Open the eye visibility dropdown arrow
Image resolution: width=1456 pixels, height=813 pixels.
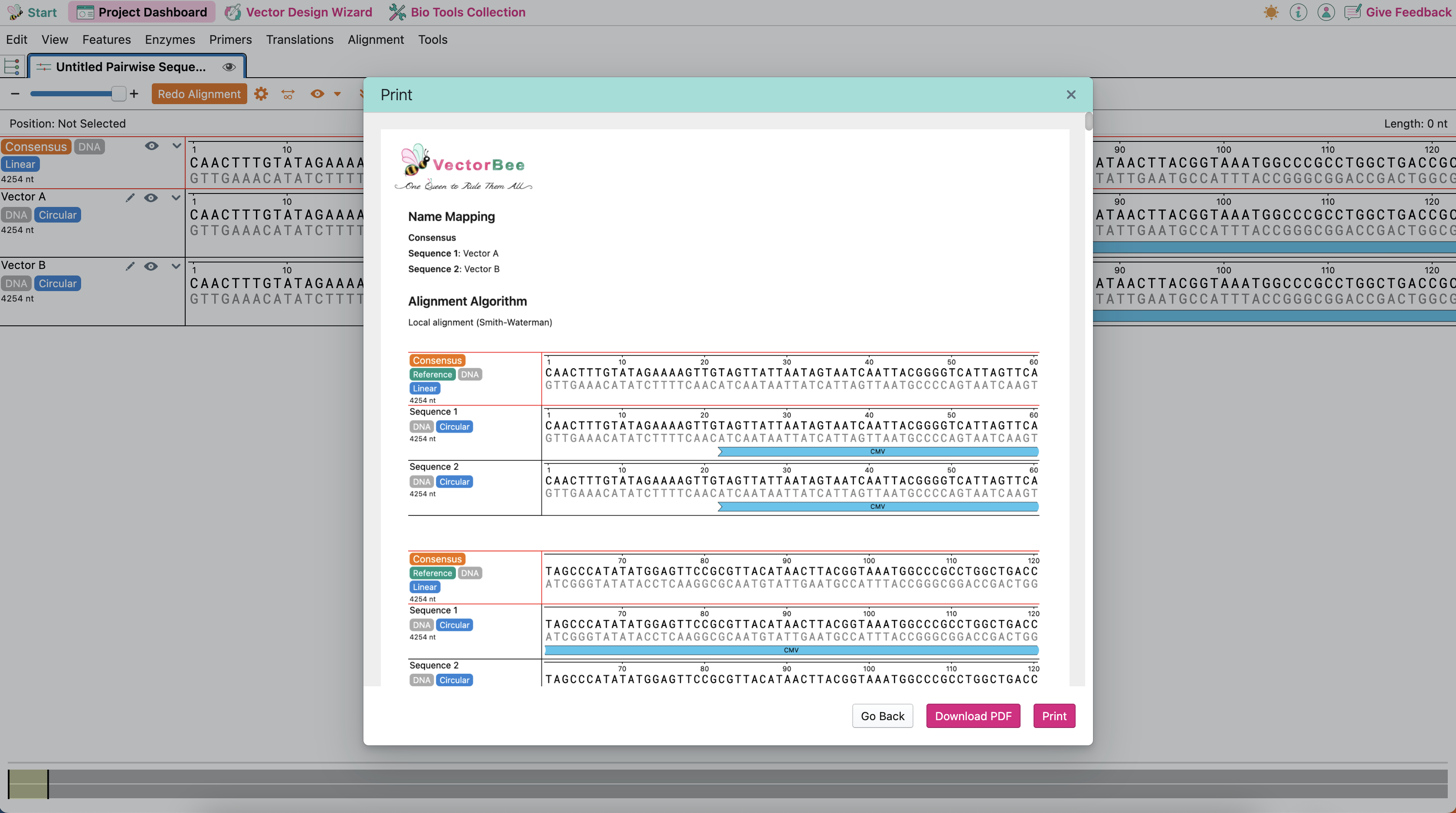pos(337,94)
